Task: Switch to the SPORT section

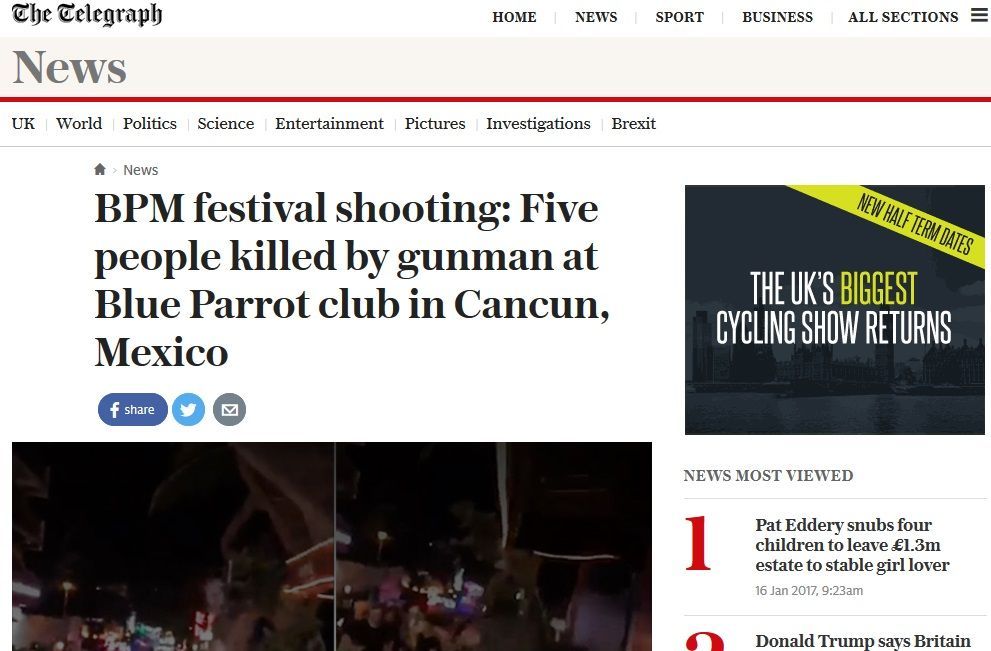Action: (679, 17)
